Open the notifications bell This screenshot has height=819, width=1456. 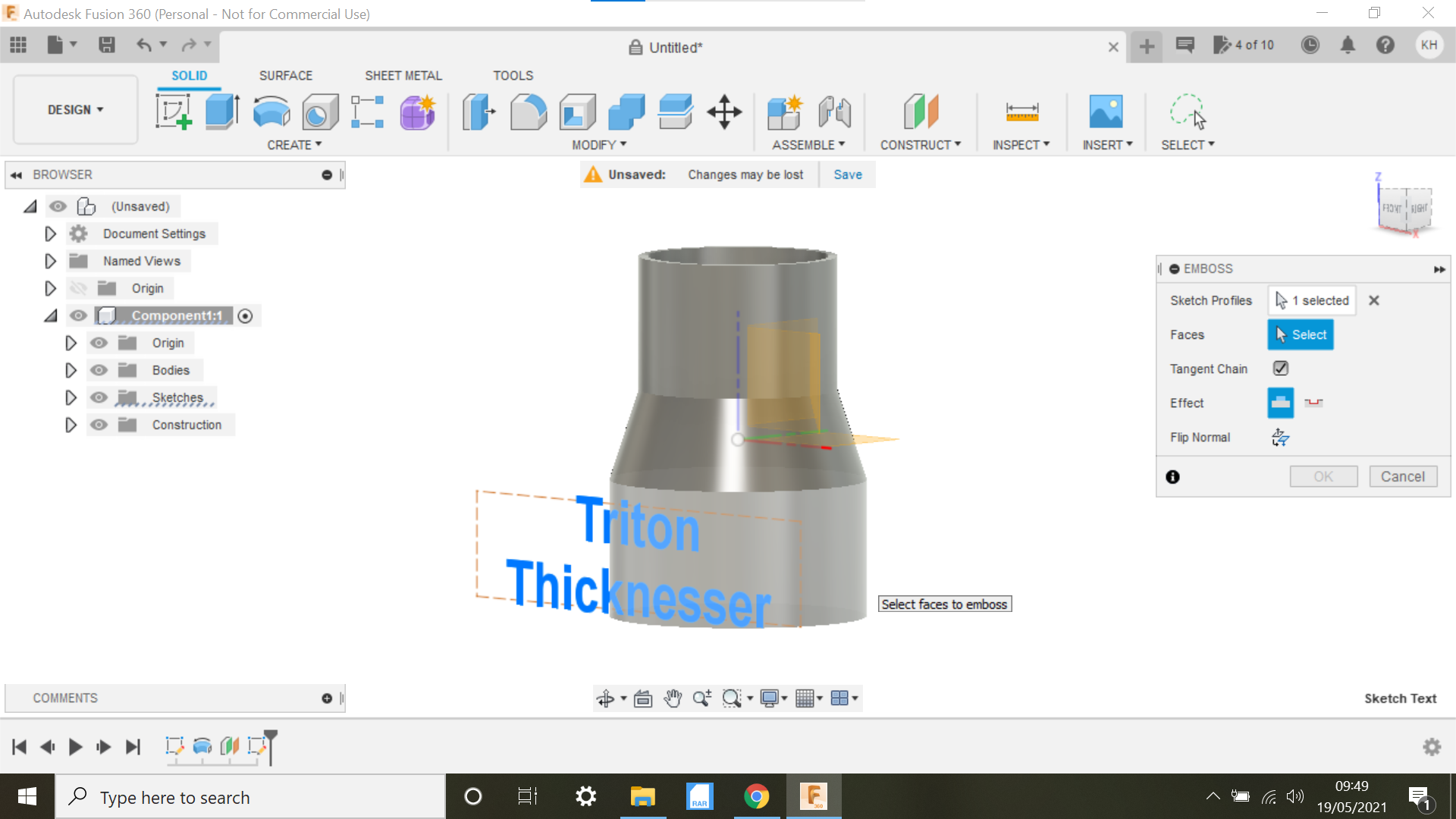(1348, 45)
